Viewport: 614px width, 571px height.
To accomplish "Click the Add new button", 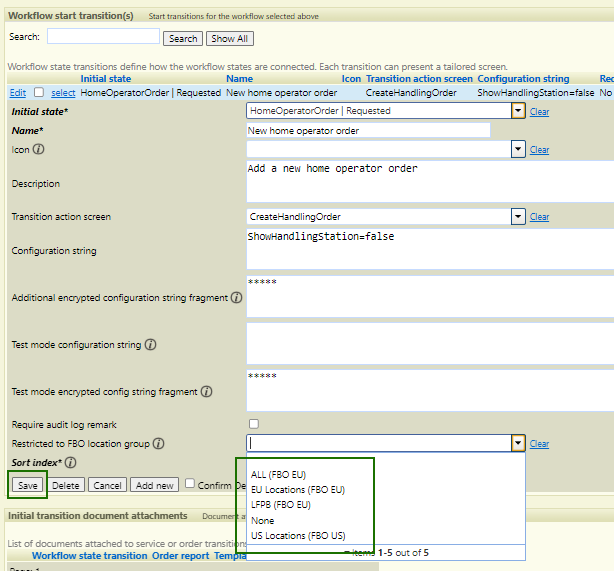I will click(155, 485).
